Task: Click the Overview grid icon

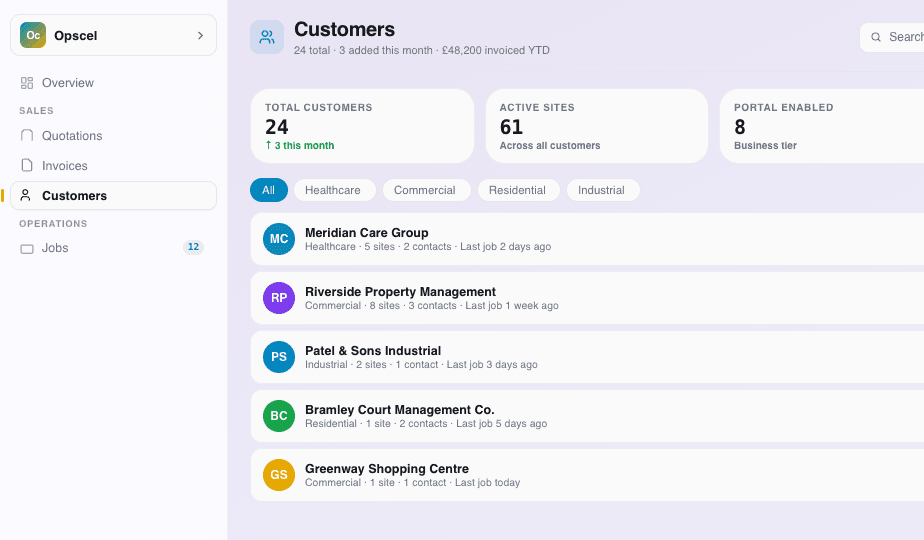Action: pos(27,83)
